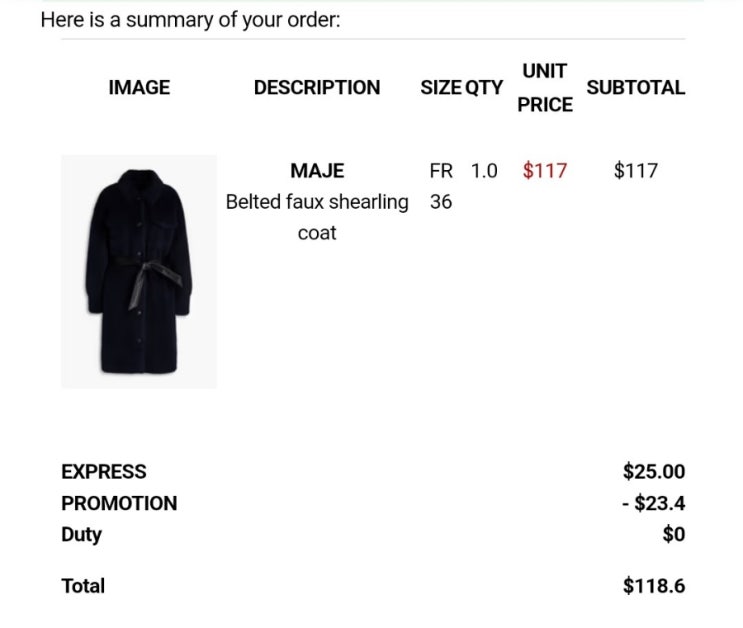743x628 pixels.
Task: Open the Belted faux shearling coat description
Action: [317, 217]
